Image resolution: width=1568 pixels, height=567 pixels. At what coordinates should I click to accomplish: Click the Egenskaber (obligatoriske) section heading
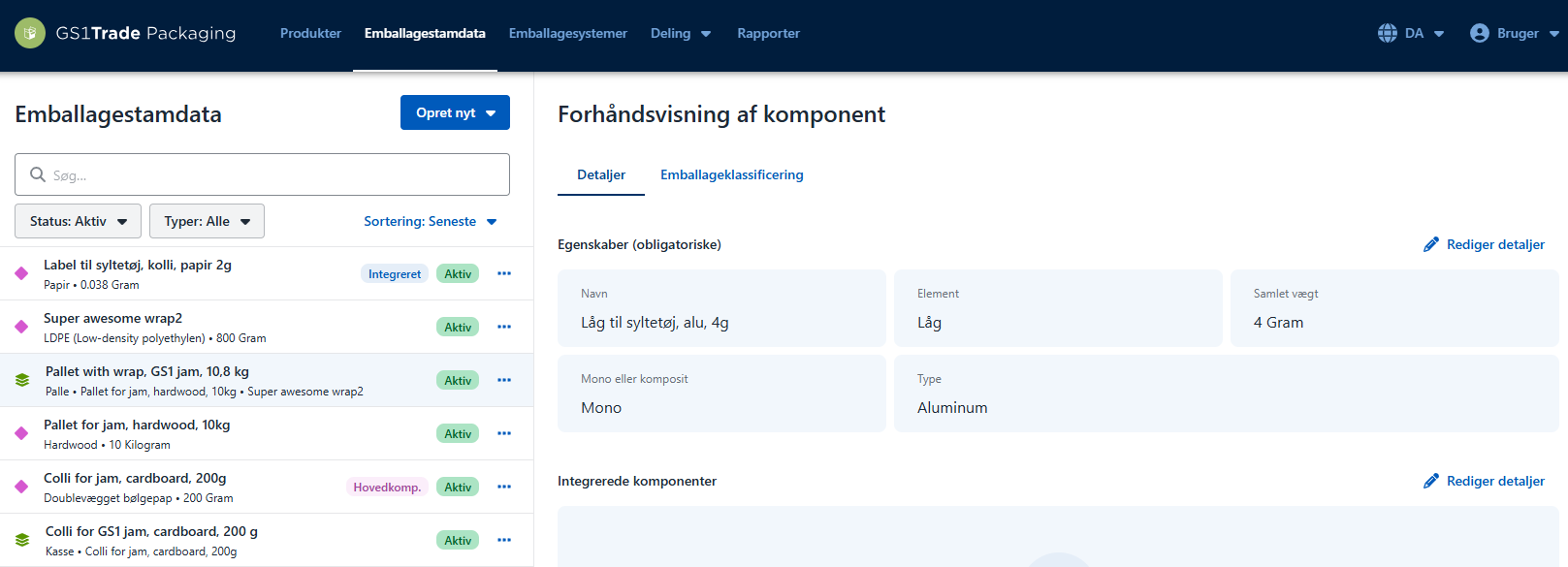(x=639, y=244)
